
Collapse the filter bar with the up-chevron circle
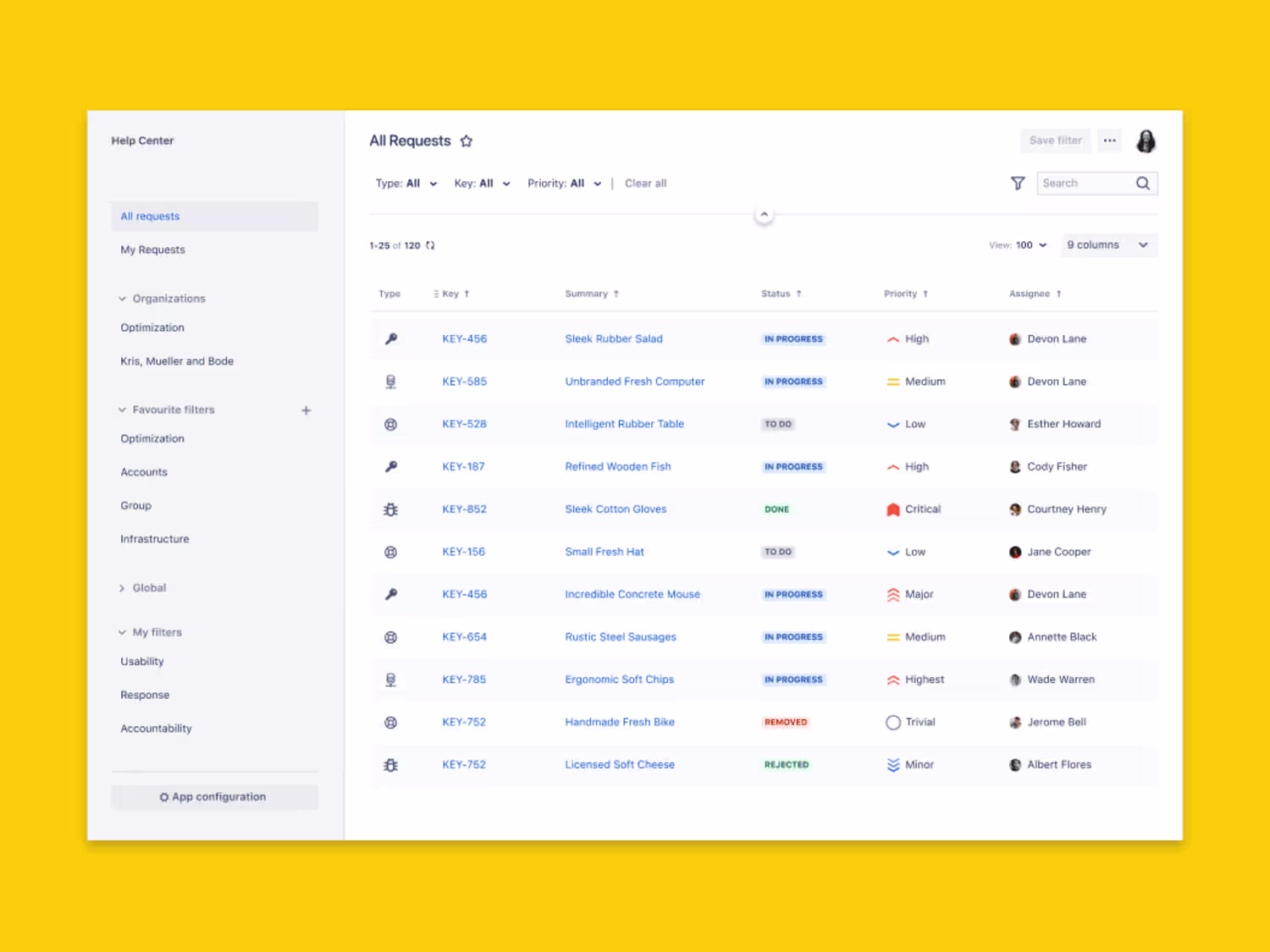point(764,215)
